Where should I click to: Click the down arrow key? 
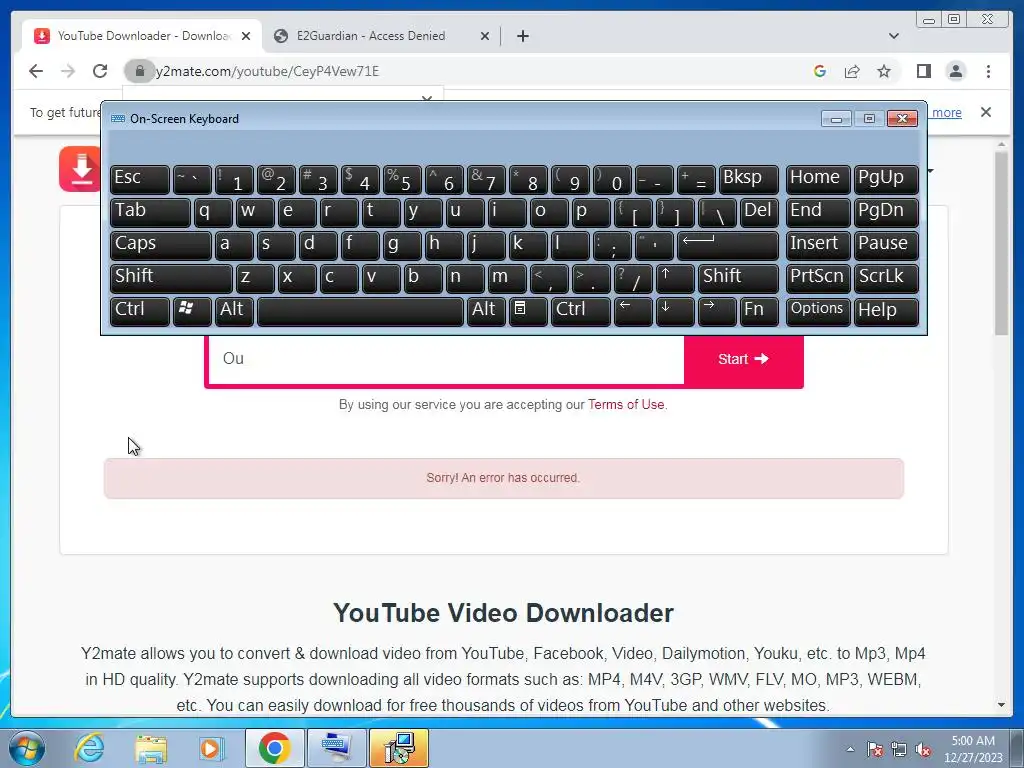tap(675, 311)
